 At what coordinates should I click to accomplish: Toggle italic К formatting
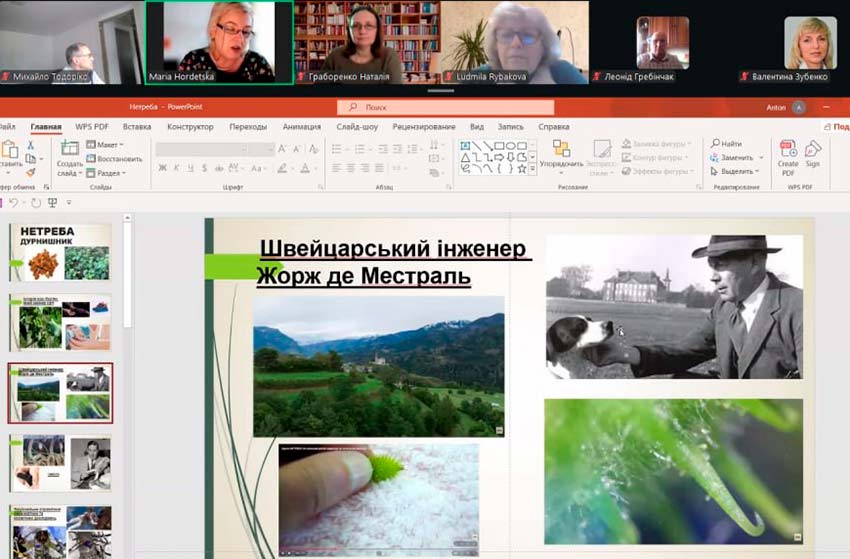[176, 168]
